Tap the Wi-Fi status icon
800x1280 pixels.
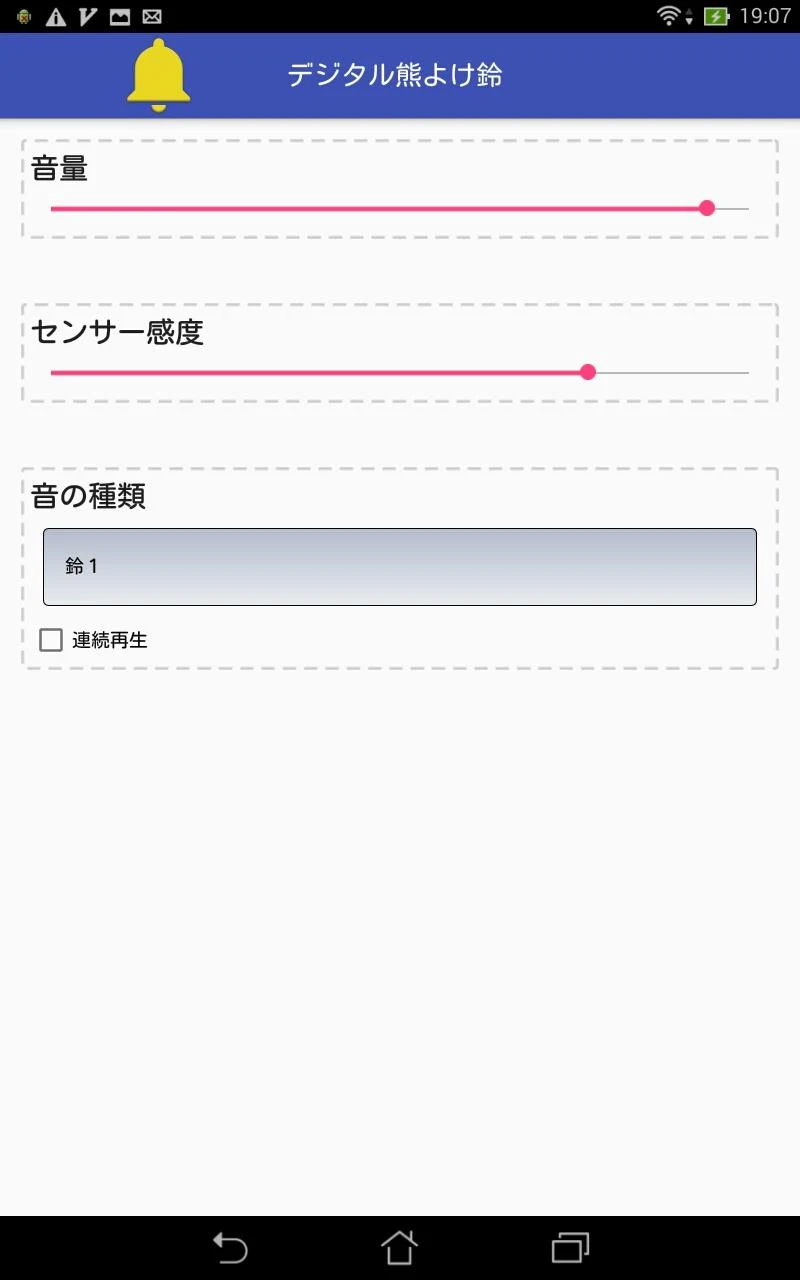pyautogui.click(x=670, y=16)
